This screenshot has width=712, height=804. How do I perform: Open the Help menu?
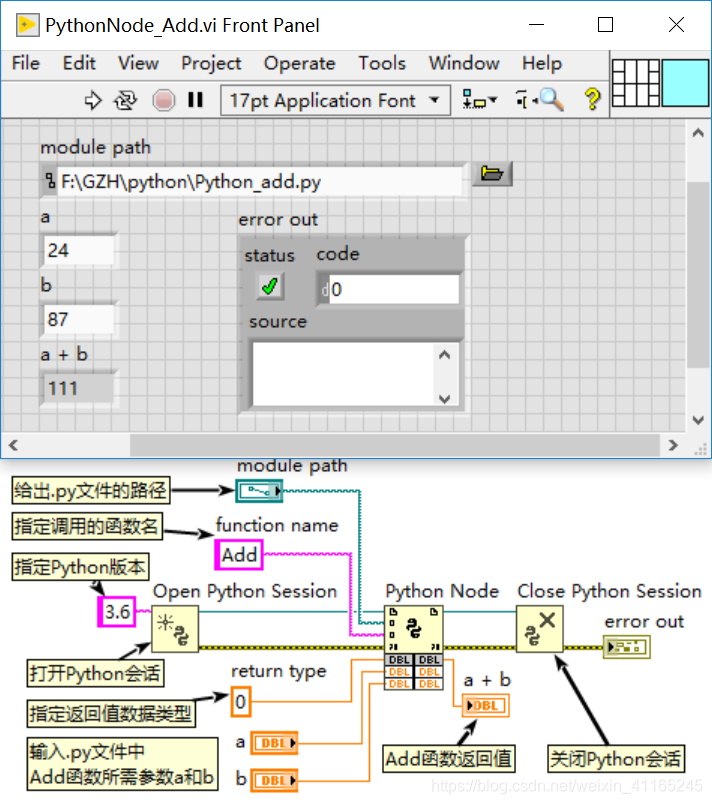[x=542, y=63]
